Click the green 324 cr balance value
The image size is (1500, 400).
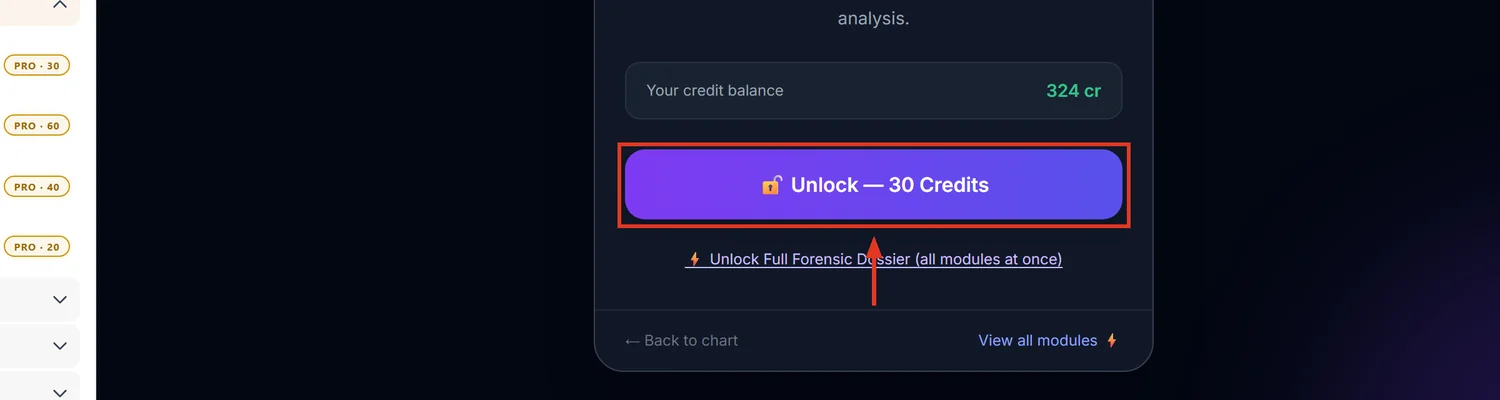click(x=1073, y=91)
